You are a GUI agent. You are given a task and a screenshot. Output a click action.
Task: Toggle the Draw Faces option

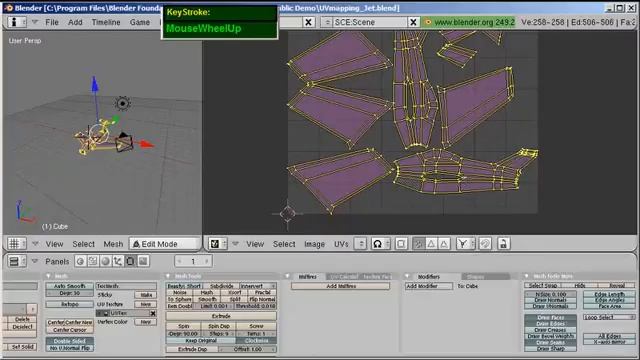550,317
